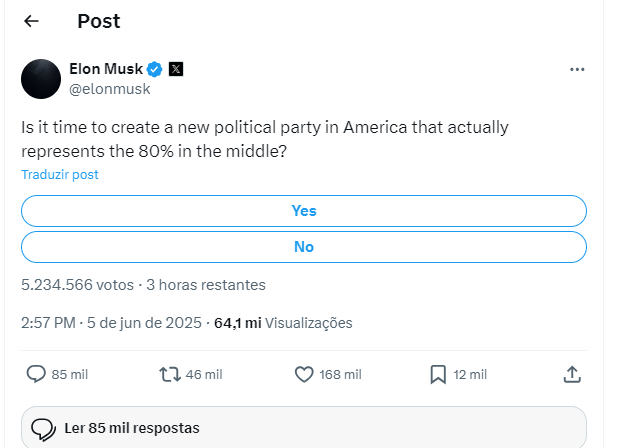Click the 46 mil repost count
Screen dimensions: 639x448
[x=204, y=375]
